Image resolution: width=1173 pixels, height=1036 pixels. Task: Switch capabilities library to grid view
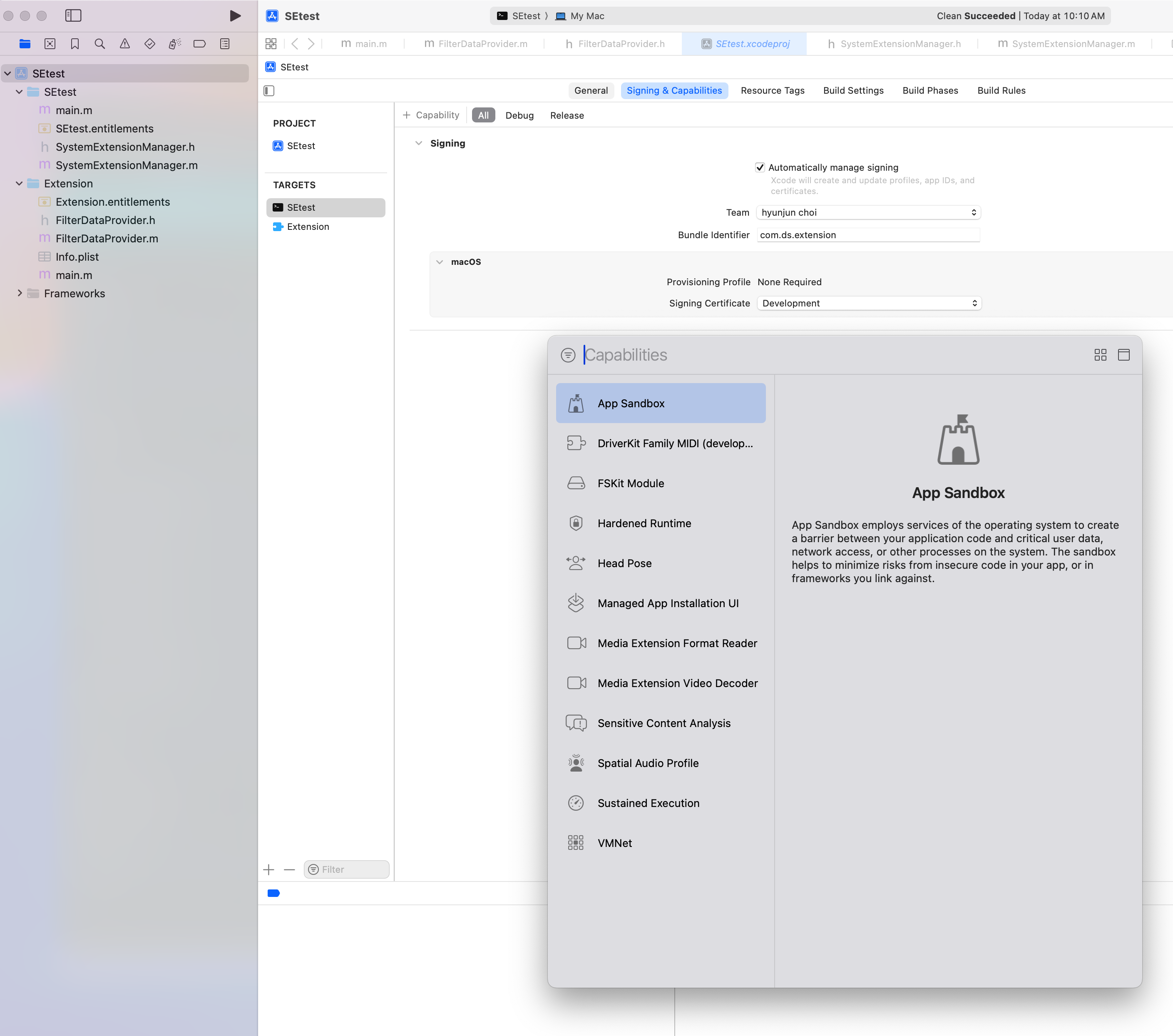1100,355
